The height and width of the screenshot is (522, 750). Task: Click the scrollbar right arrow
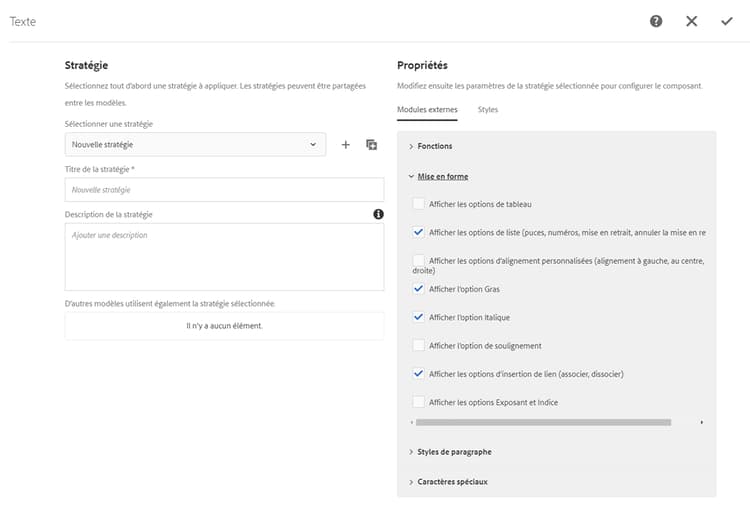(x=702, y=423)
